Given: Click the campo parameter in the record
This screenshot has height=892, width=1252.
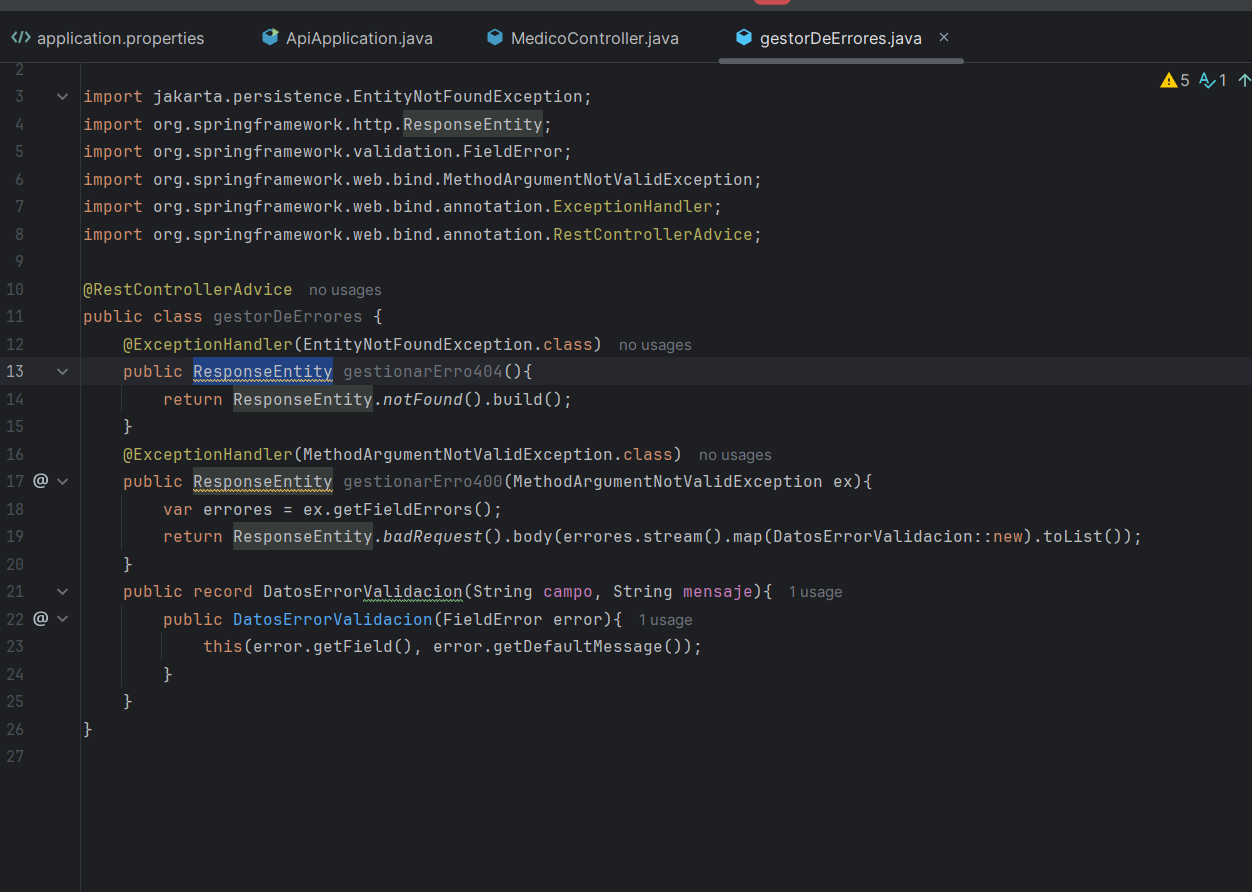Looking at the screenshot, I should [x=568, y=592].
